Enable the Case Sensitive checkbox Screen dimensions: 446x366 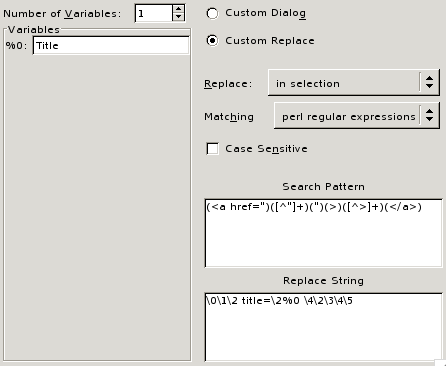(213, 149)
